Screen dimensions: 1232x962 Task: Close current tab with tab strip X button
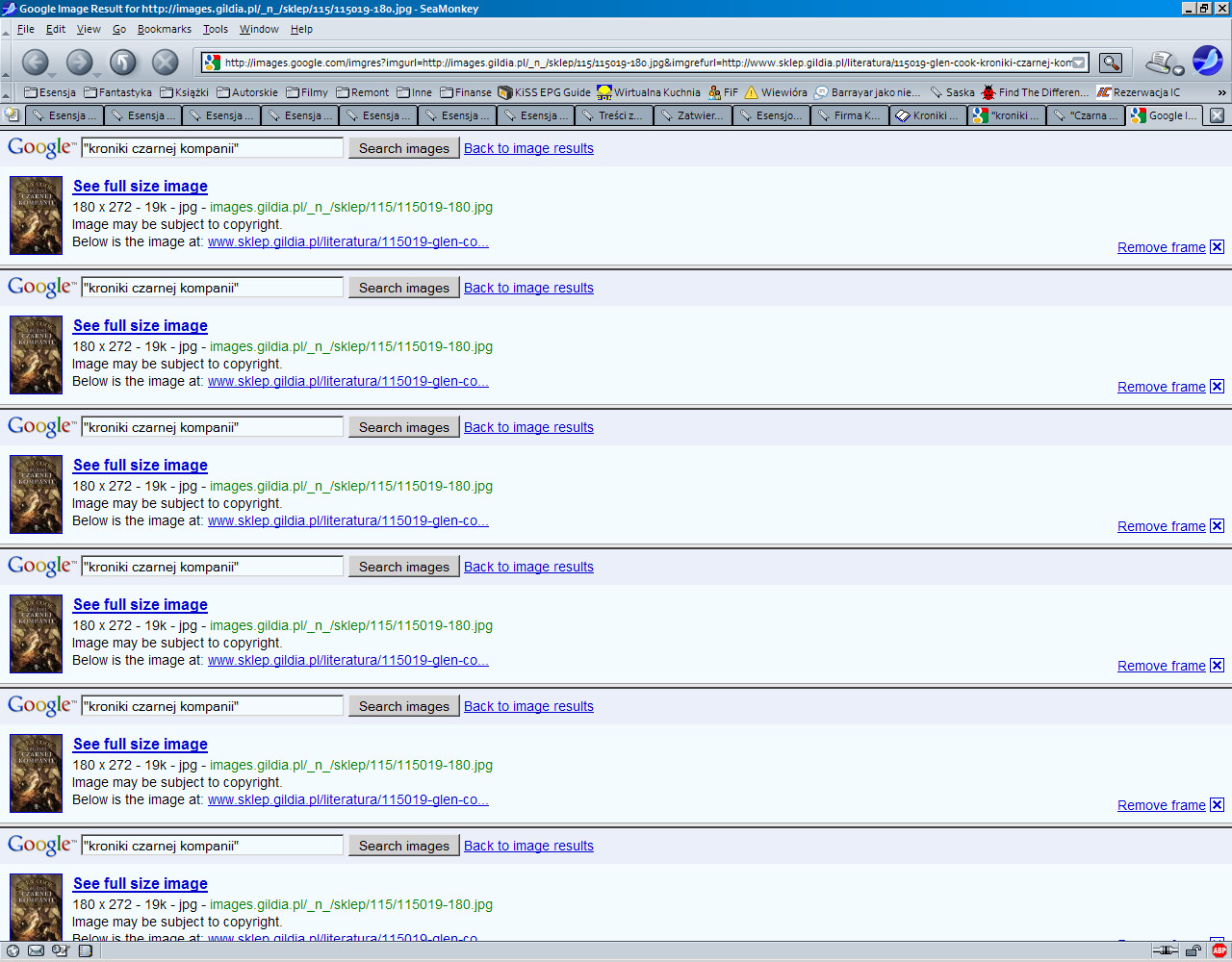click(x=1217, y=115)
